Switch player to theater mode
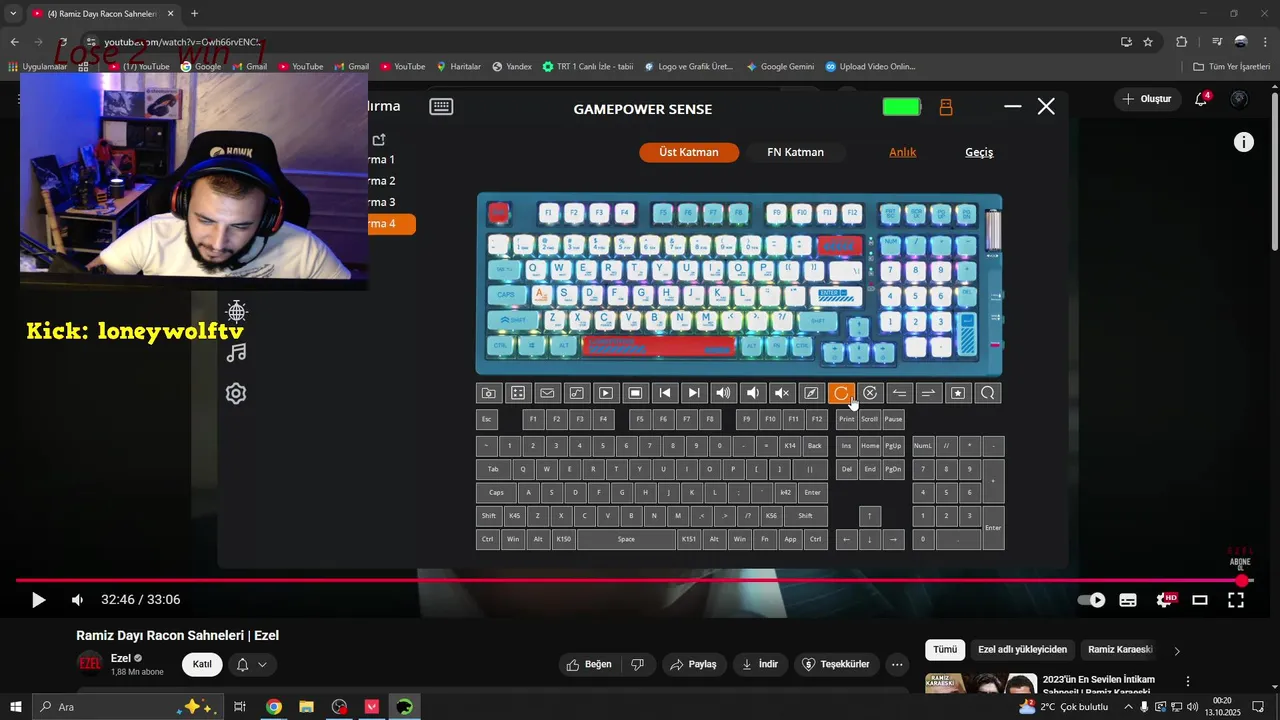The image size is (1280, 720). (1200, 600)
